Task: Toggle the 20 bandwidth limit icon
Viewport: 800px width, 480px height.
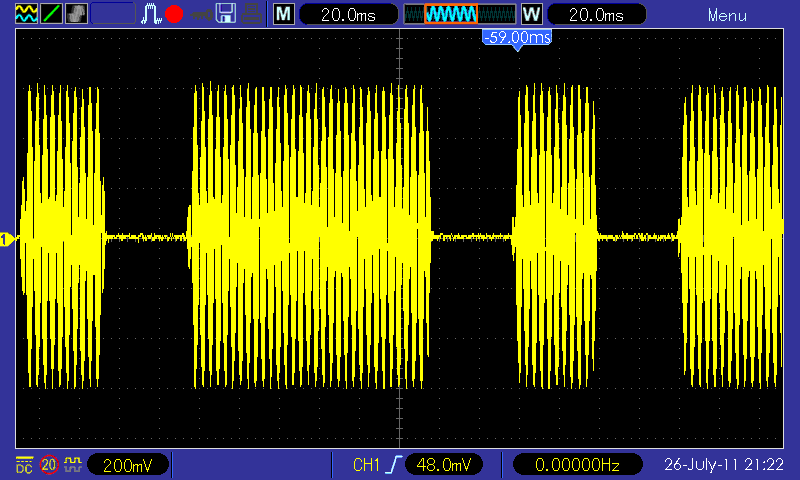Action: point(49,465)
